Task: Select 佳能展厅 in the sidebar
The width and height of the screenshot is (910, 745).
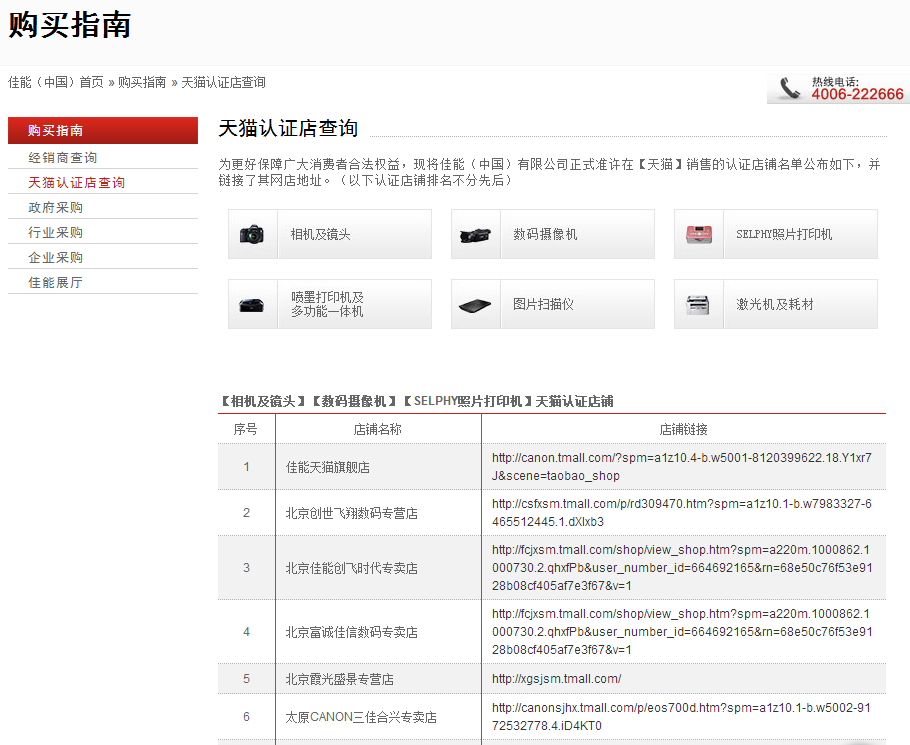Action: click(56, 282)
